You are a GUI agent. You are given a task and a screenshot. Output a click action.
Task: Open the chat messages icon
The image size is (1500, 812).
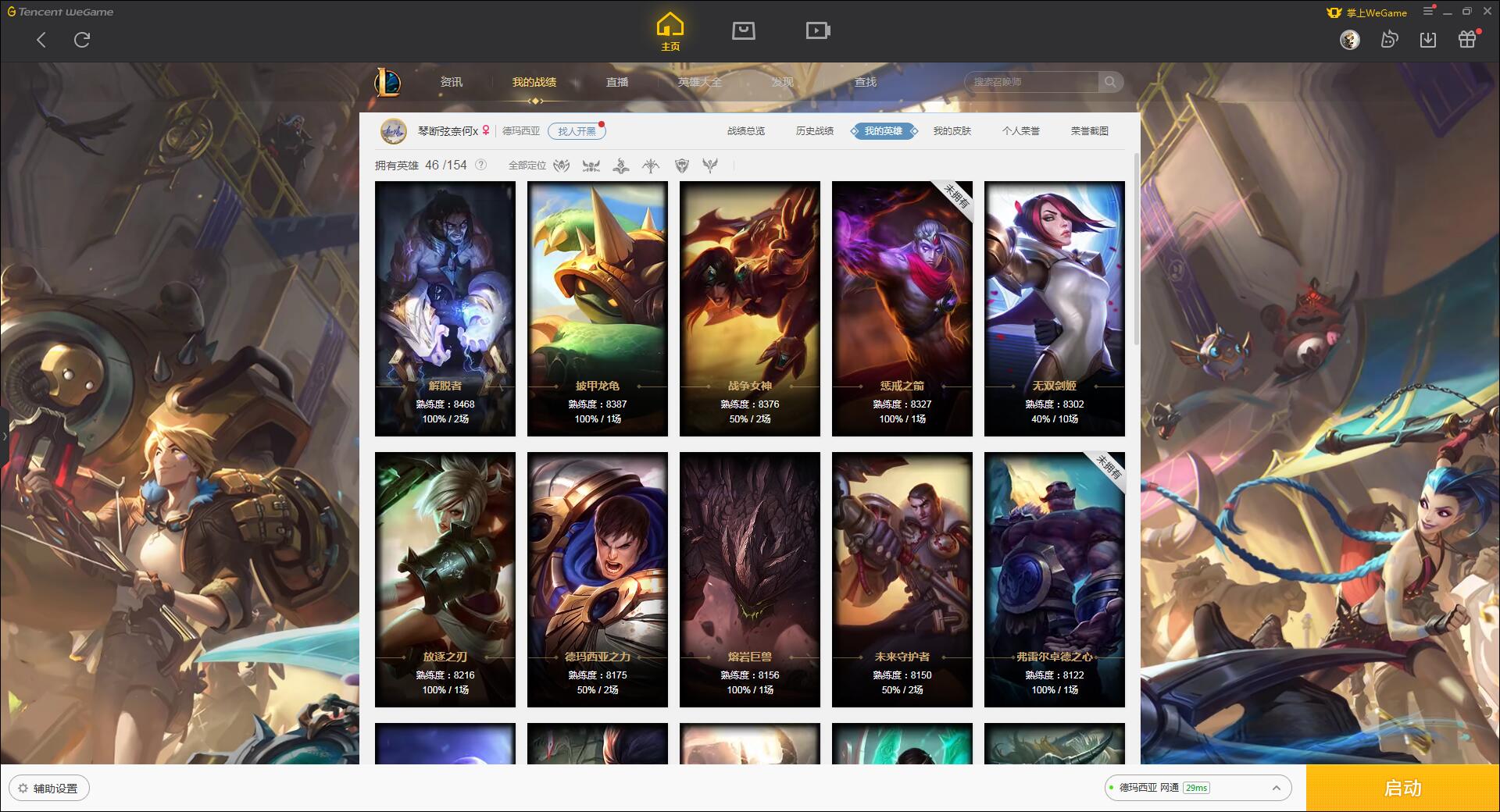1389,40
